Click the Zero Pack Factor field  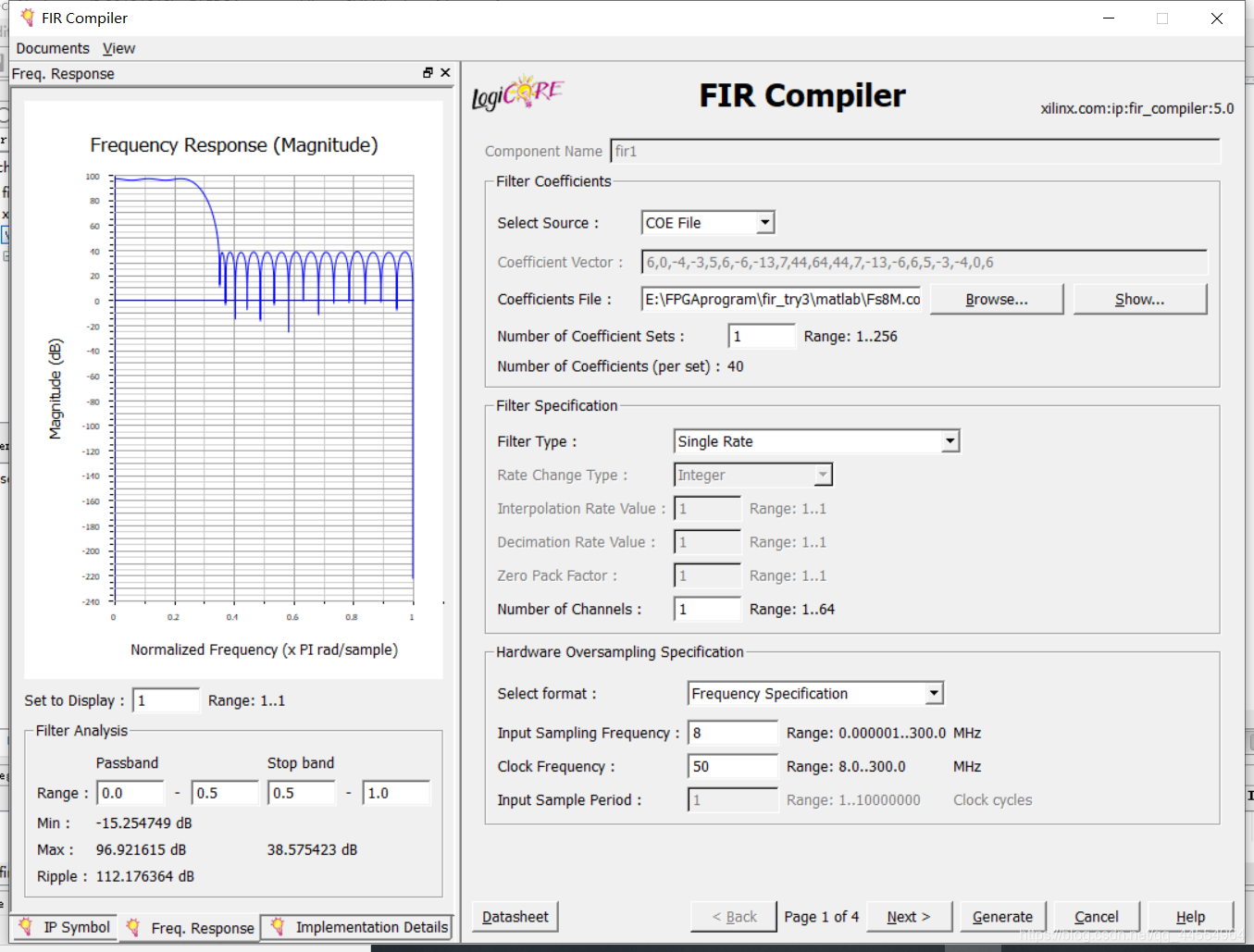[x=708, y=575]
